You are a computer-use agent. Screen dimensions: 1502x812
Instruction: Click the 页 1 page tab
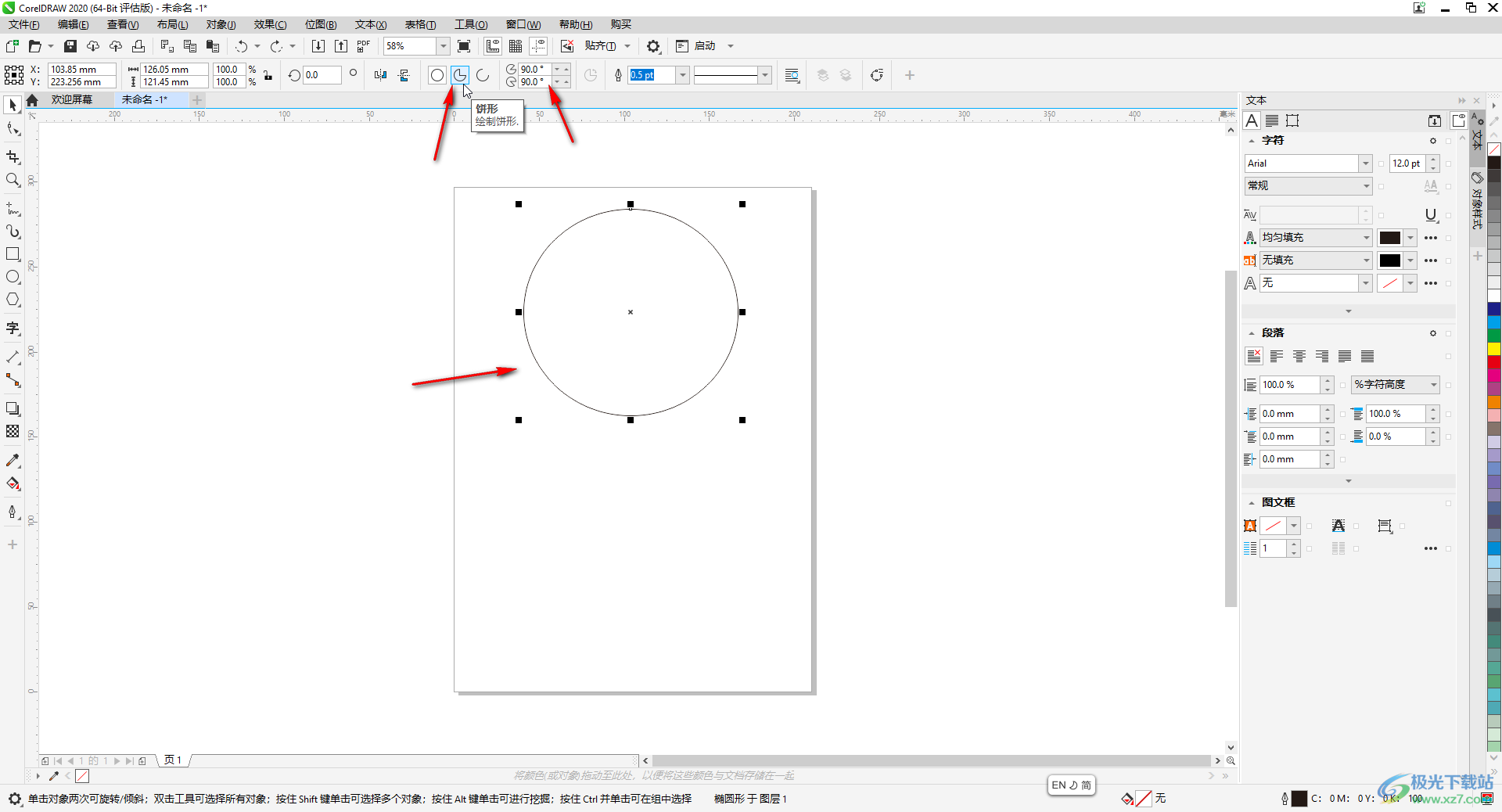[173, 760]
